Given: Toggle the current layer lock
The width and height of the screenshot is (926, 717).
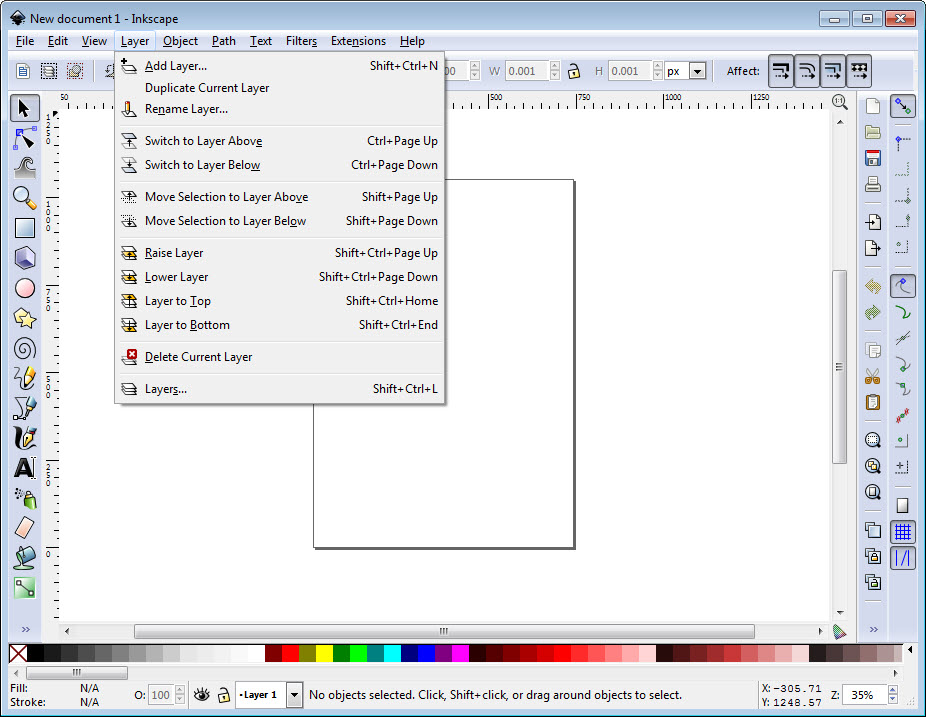Looking at the screenshot, I should click(223, 695).
